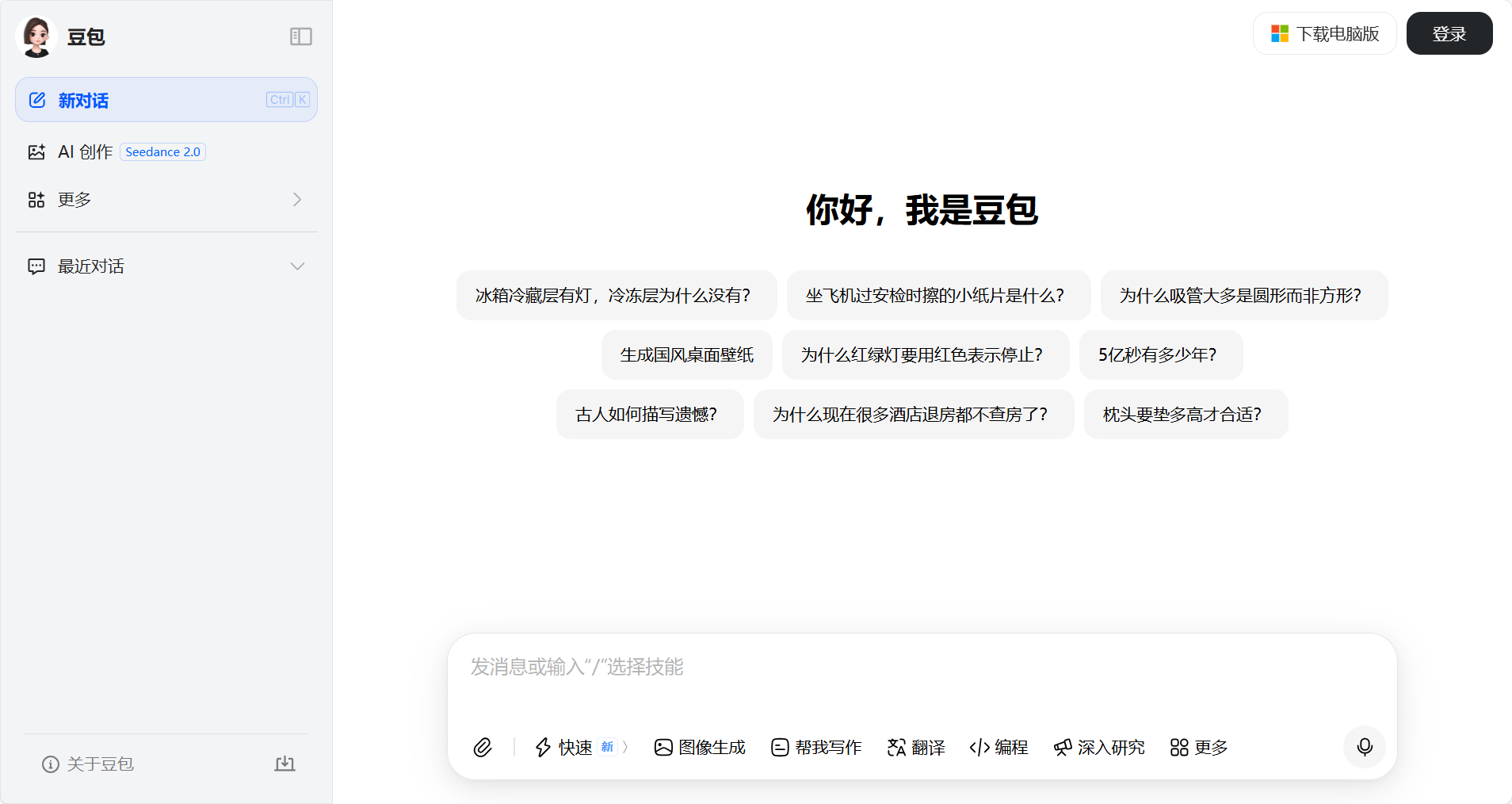Click the paperclip attachment icon
This screenshot has height=804, width=1512.
point(483,747)
